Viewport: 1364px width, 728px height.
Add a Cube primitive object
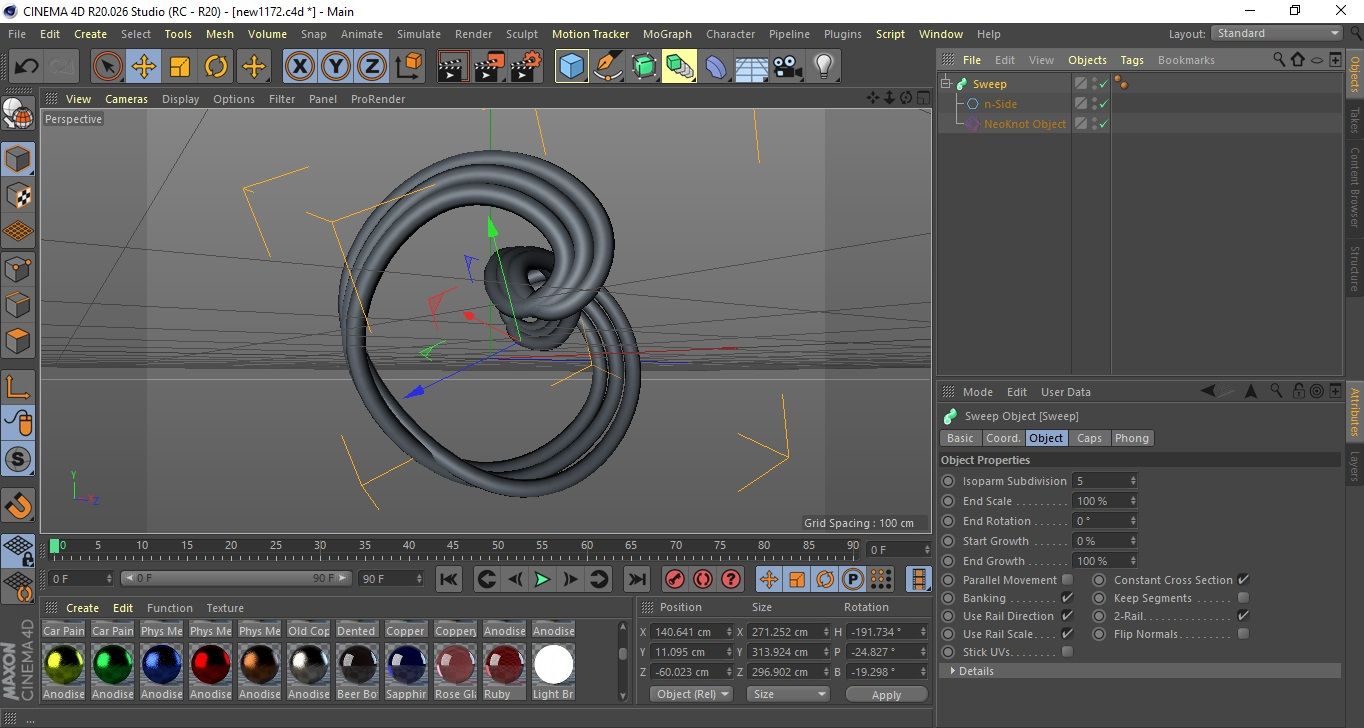coord(571,67)
